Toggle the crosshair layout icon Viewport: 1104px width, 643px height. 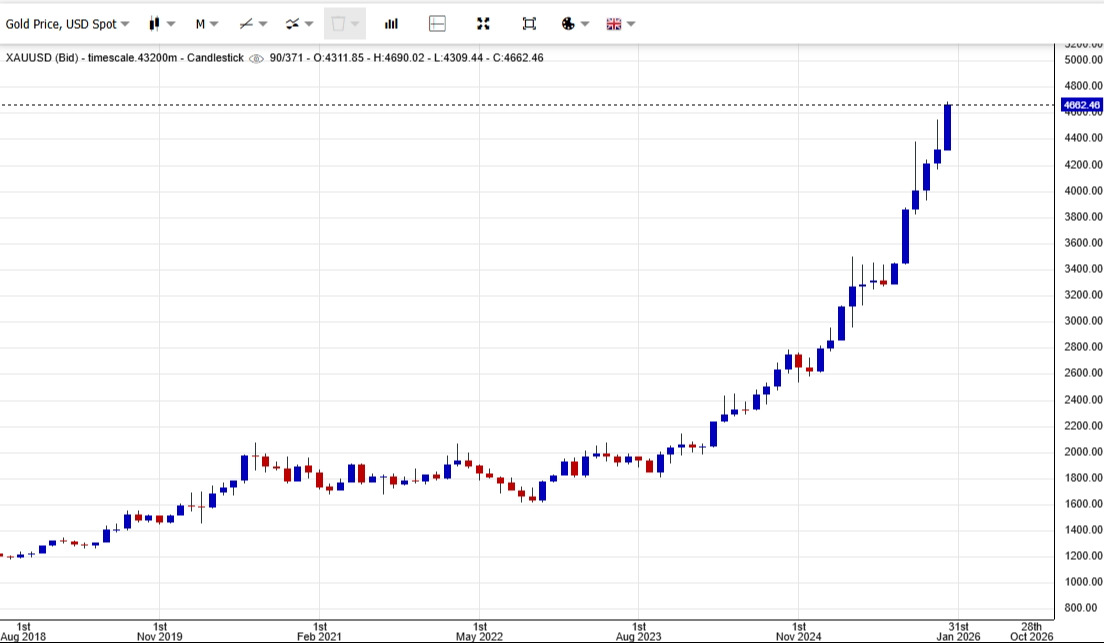437,23
